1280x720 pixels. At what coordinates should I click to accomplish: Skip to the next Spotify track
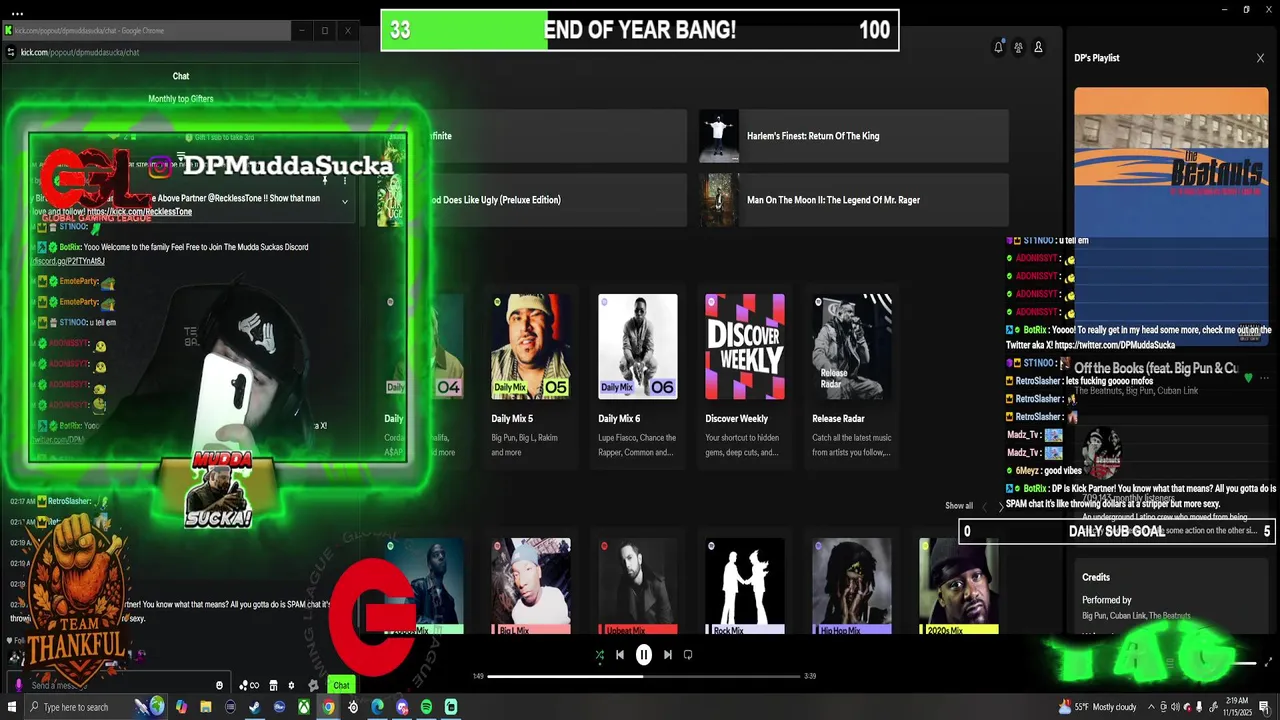pyautogui.click(x=668, y=655)
